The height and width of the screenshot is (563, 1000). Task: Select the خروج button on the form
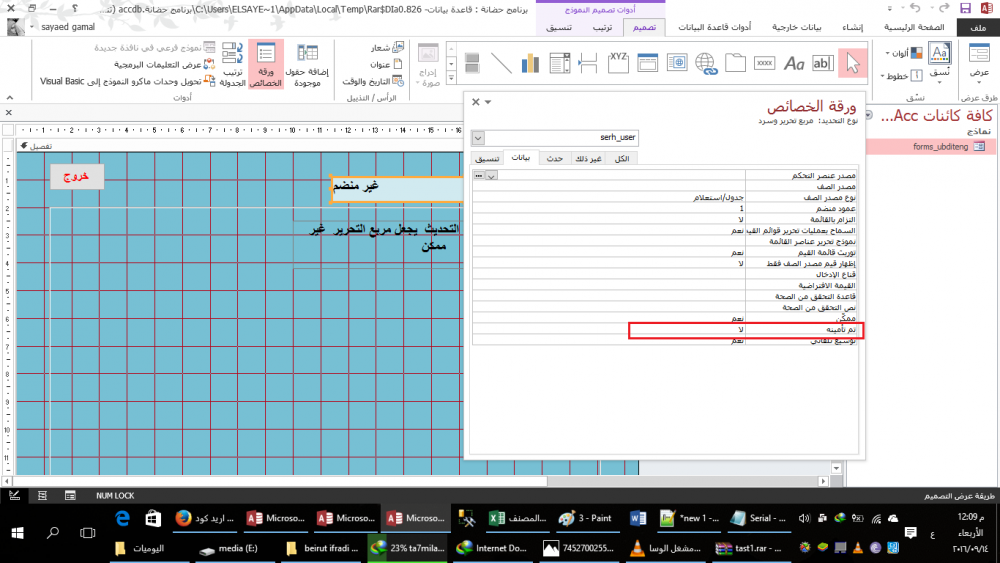click(77, 177)
